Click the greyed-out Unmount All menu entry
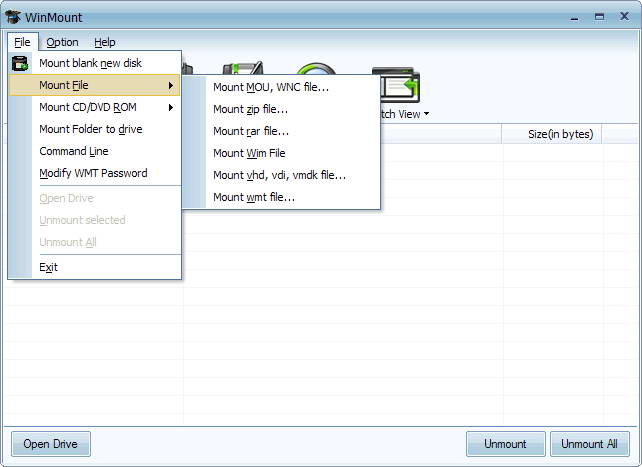This screenshot has width=642, height=467. (95, 242)
